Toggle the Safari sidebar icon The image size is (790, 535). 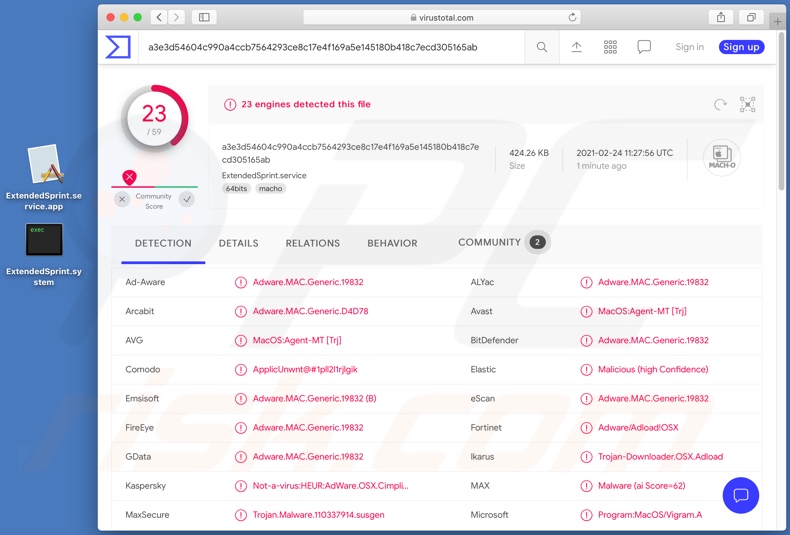(204, 17)
